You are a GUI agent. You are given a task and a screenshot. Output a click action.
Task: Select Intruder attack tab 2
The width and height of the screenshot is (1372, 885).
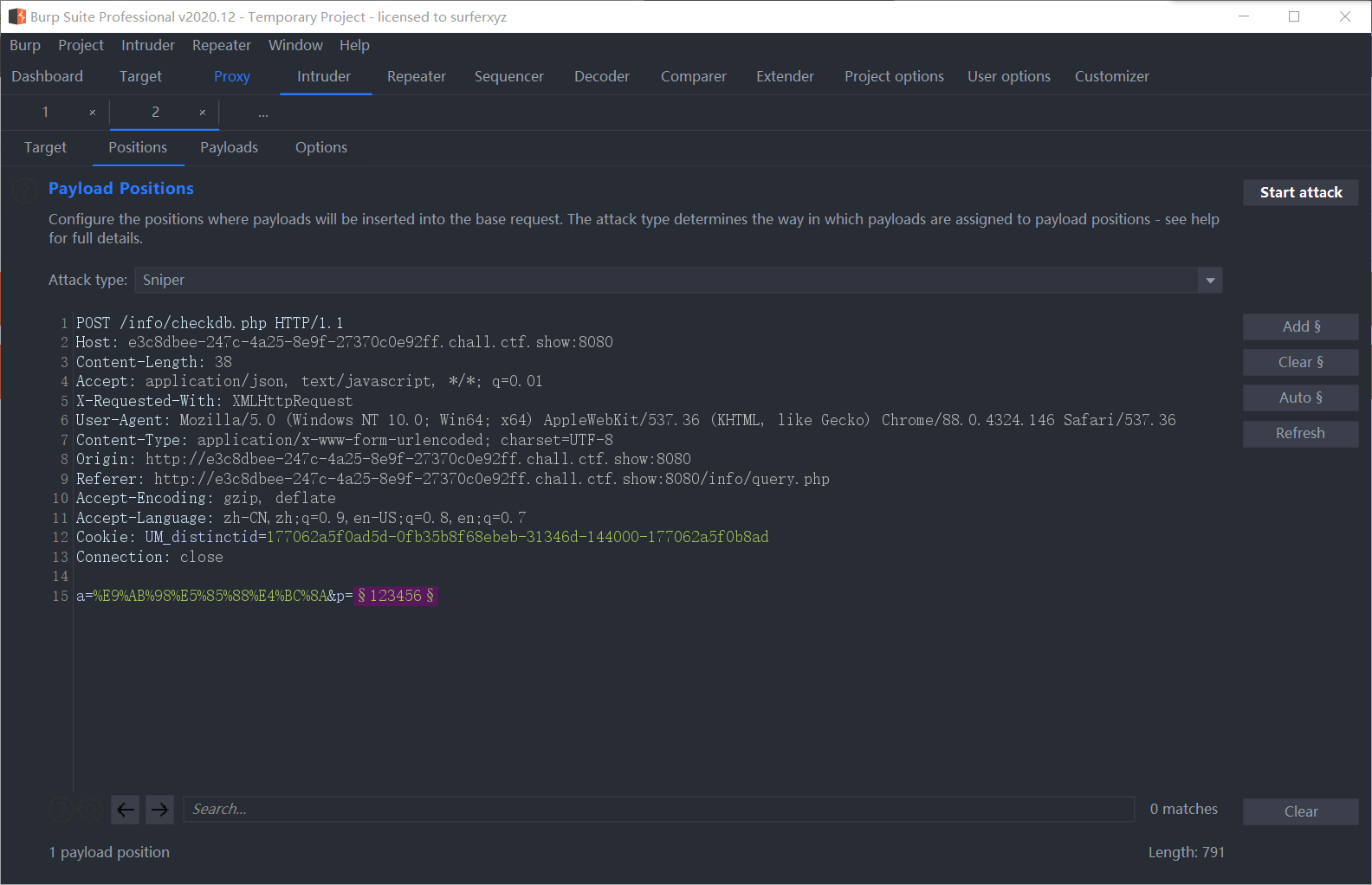155,112
